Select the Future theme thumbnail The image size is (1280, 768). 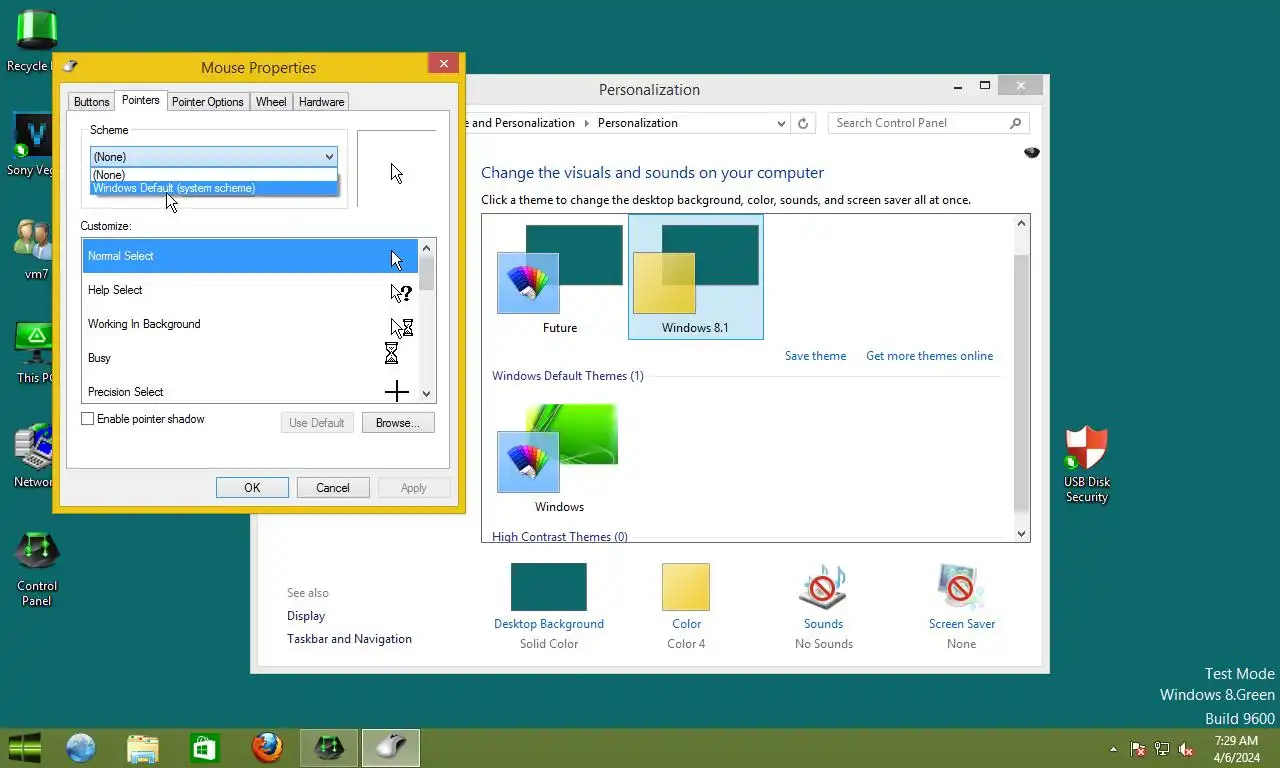pos(560,278)
